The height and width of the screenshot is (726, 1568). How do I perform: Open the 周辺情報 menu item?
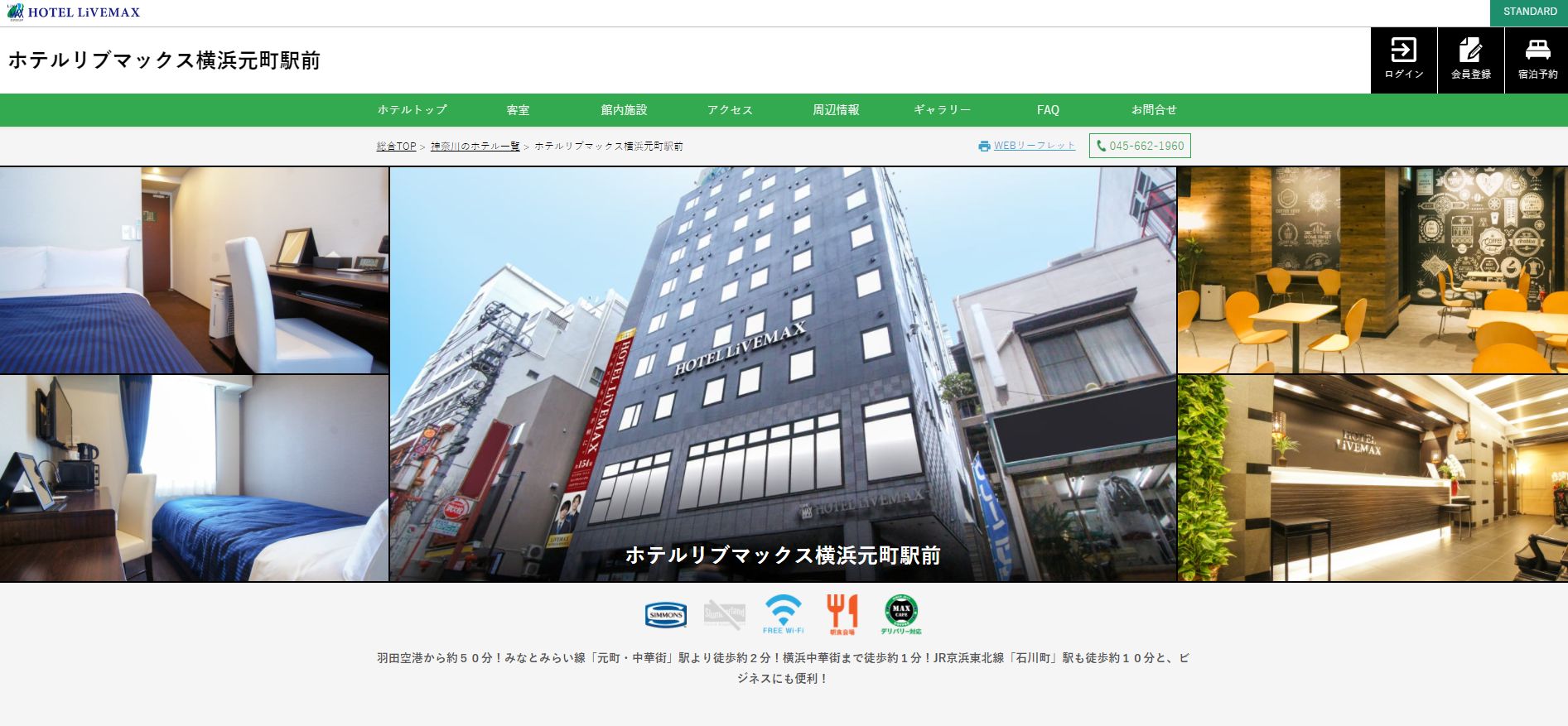pyautogui.click(x=836, y=109)
